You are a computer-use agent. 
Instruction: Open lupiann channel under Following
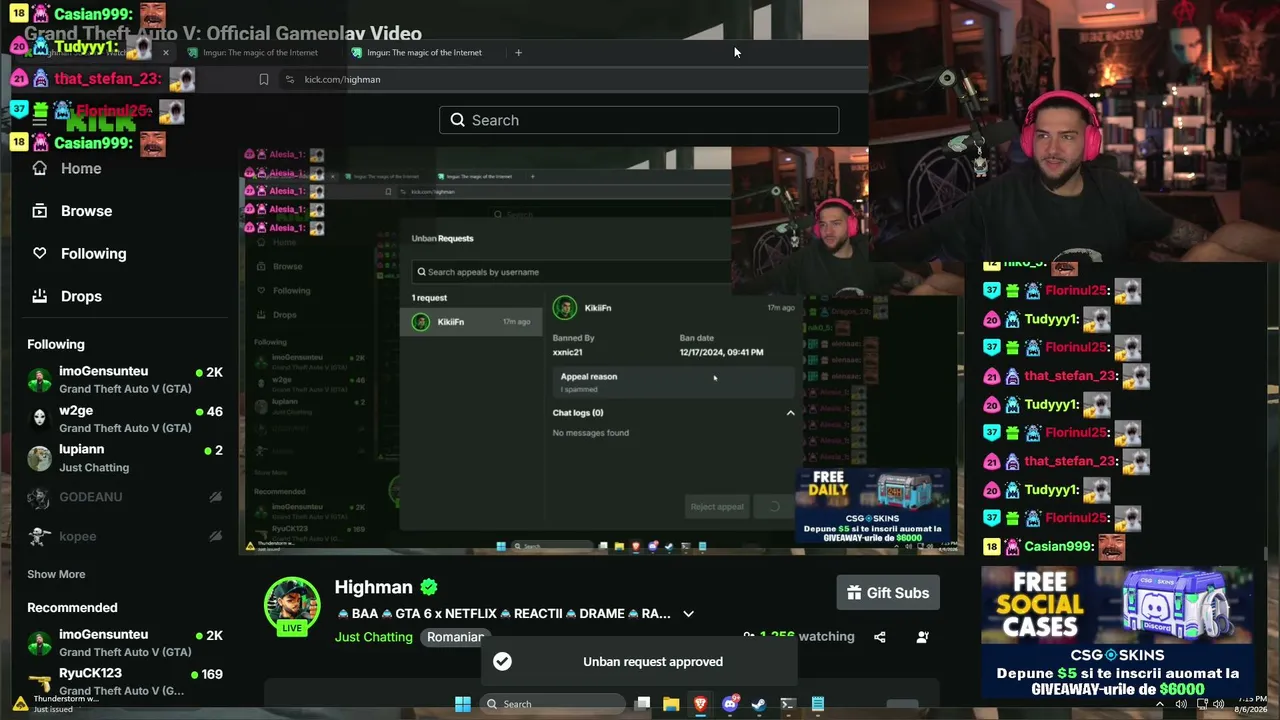pyautogui.click(x=125, y=458)
